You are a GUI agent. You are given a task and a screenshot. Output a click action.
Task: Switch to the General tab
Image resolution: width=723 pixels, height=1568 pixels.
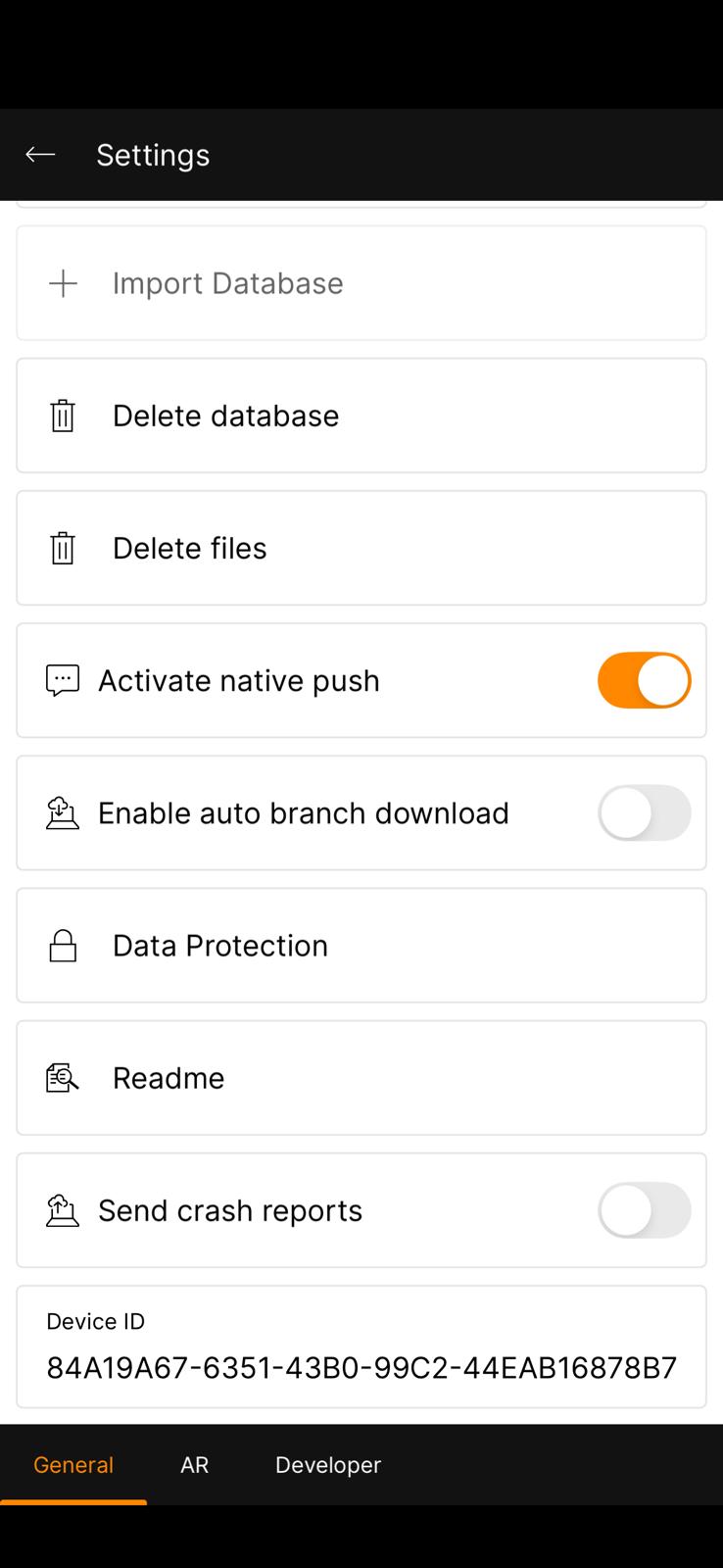[x=73, y=1465]
